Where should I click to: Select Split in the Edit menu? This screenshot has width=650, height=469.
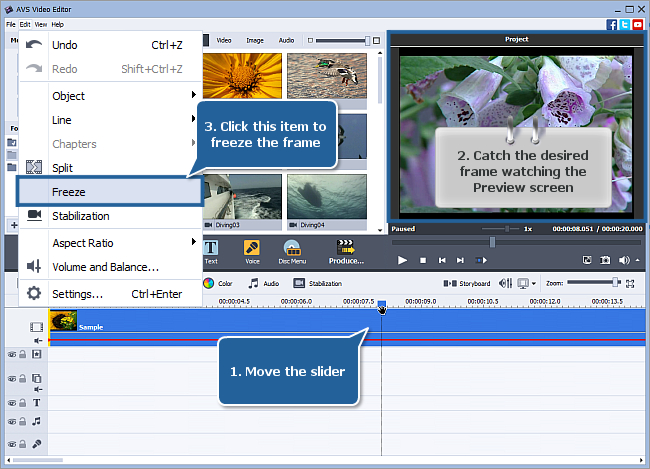110,168
